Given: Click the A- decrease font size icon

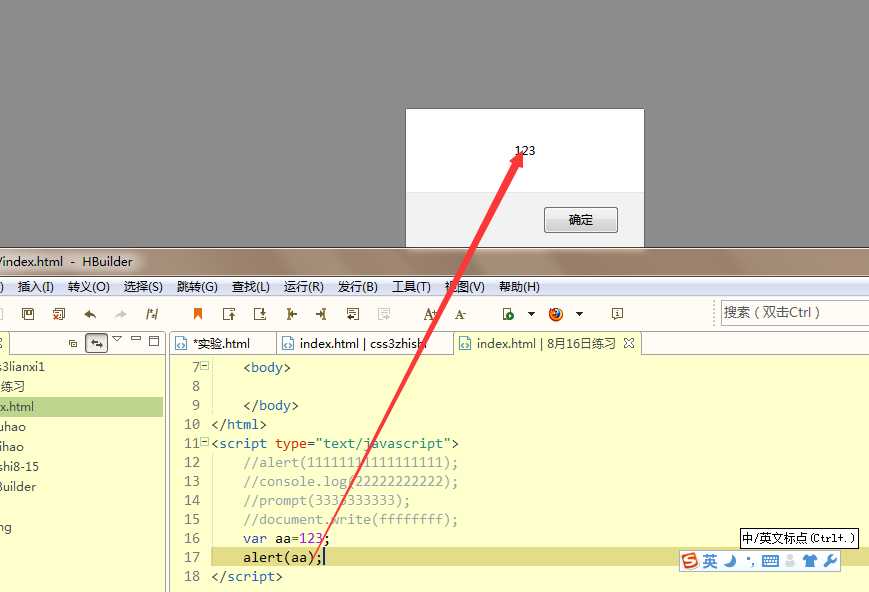Looking at the screenshot, I should [x=460, y=314].
